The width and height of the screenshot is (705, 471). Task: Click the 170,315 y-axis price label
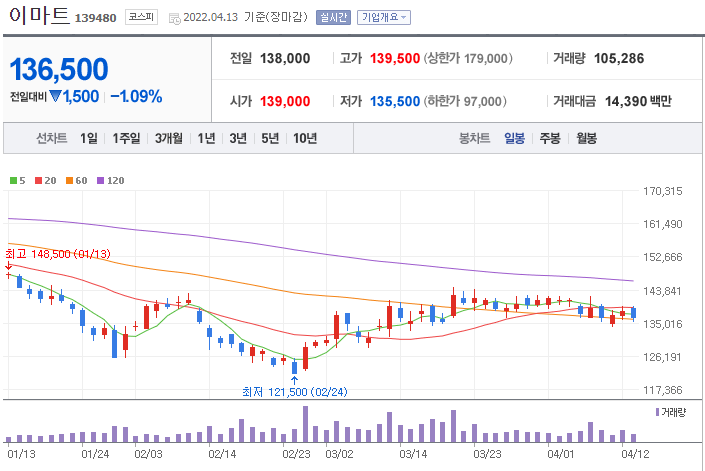tap(663, 191)
